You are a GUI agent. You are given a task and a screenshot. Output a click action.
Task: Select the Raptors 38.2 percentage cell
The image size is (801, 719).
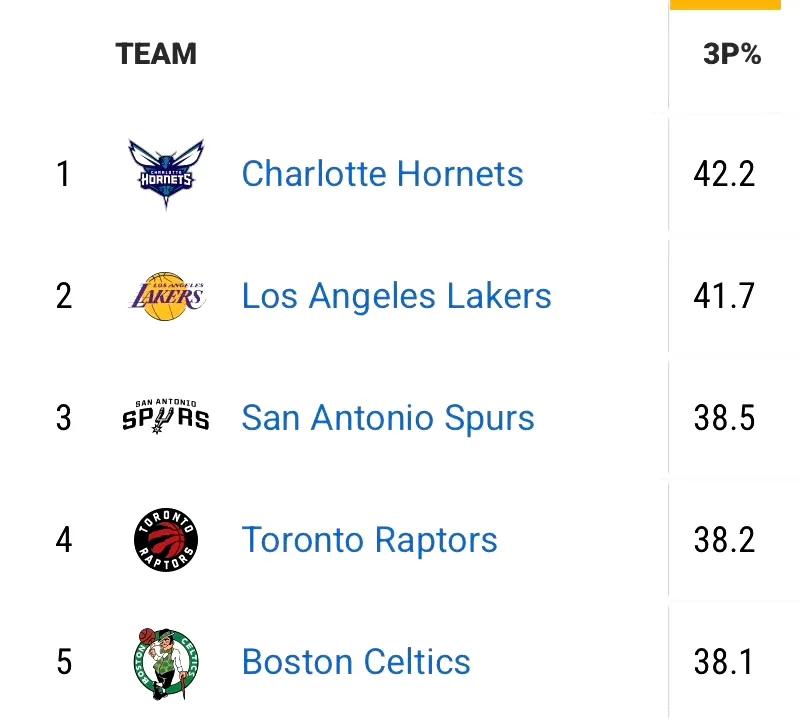(724, 540)
